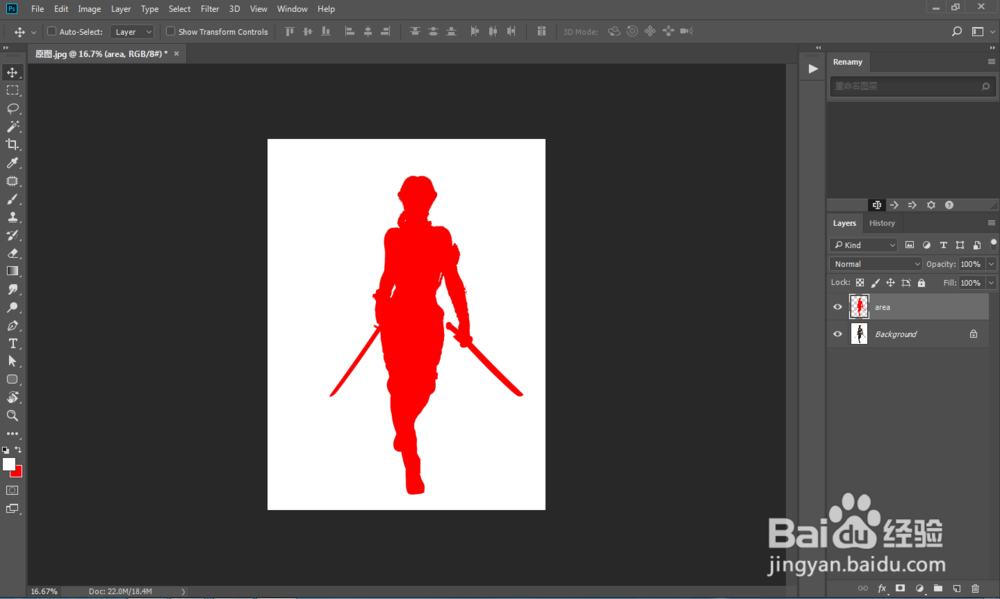
Task: Check Show Transform Controls
Action: 170,32
